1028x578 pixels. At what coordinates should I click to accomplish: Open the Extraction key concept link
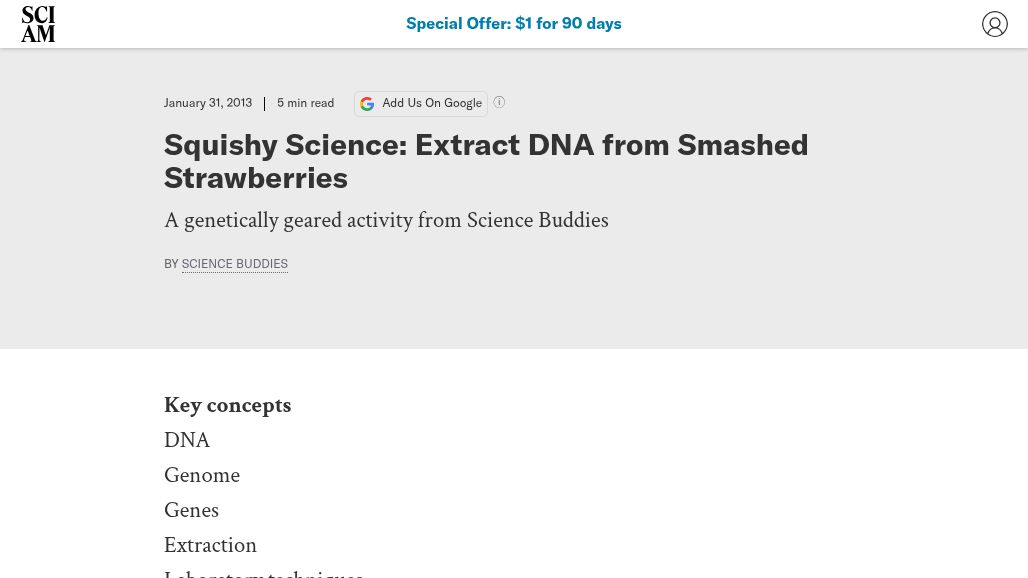[x=210, y=545]
